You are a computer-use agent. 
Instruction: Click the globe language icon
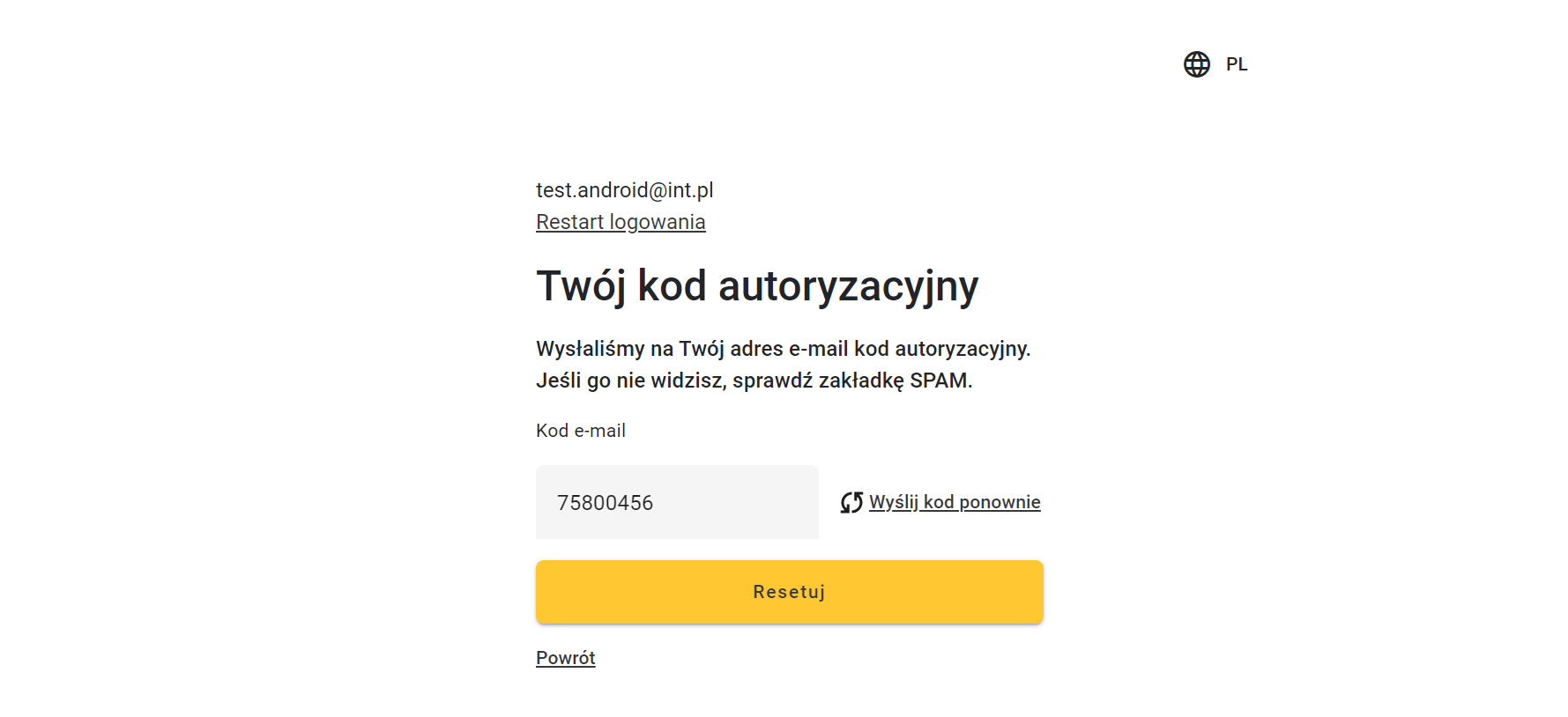pos(1196,64)
